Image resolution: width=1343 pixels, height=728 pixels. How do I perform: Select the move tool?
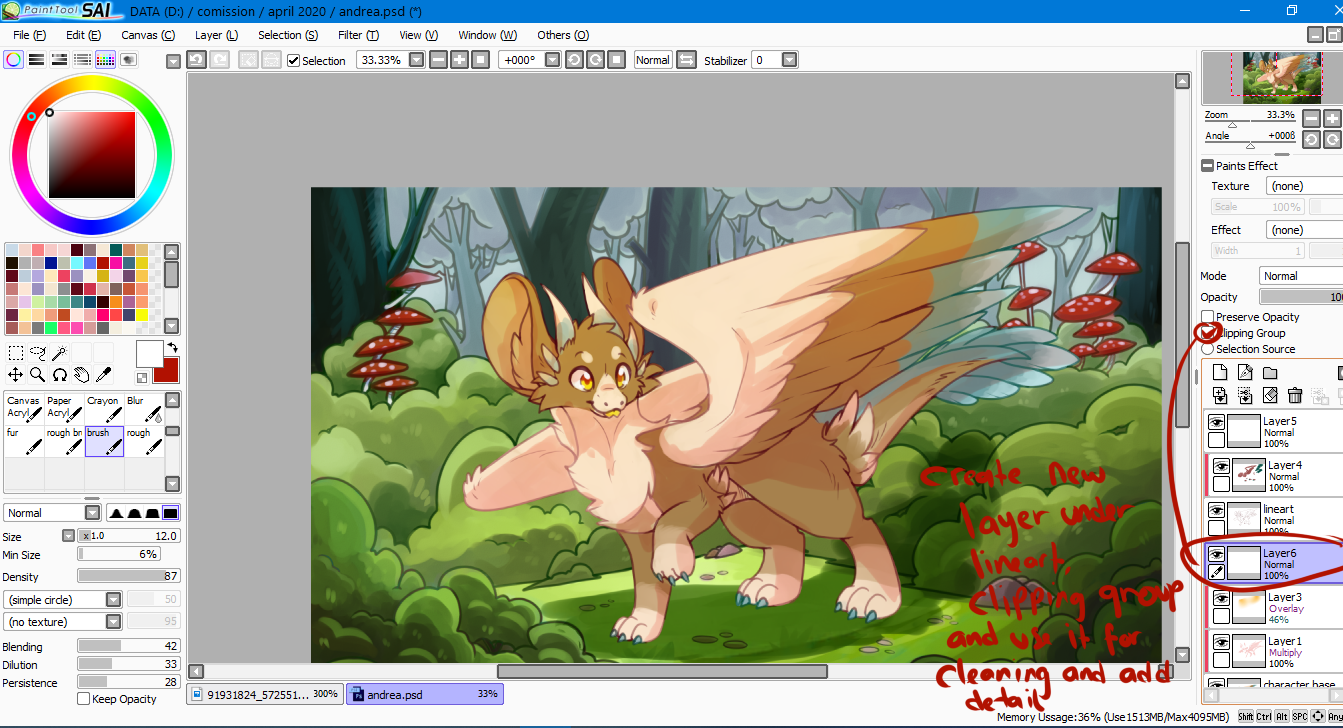tap(16, 375)
